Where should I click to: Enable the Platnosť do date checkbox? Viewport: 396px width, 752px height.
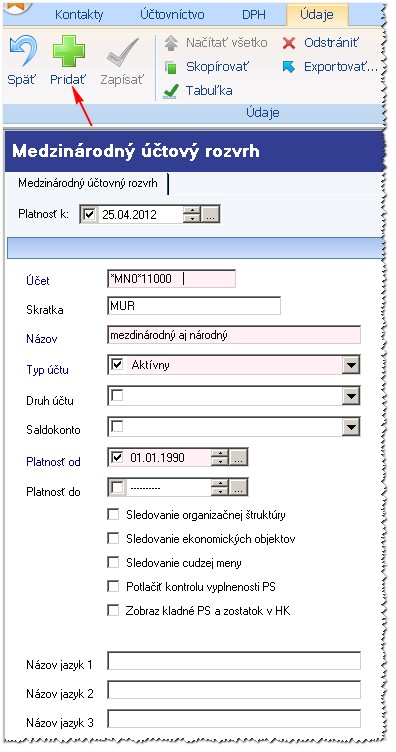click(x=116, y=488)
